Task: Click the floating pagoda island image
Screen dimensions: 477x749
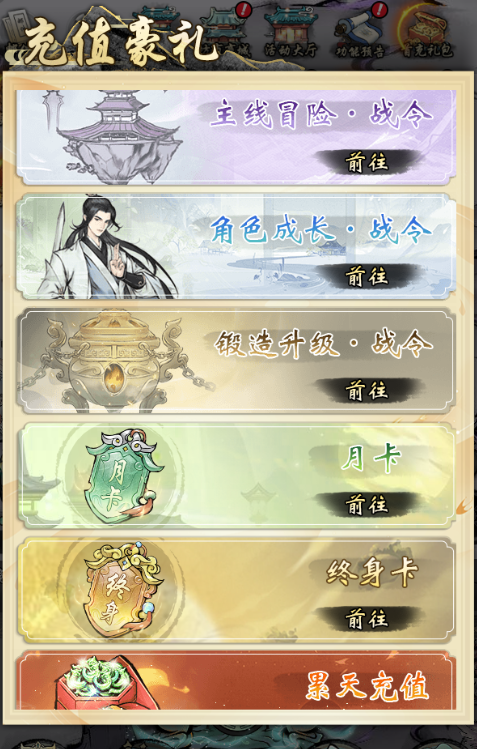Action: coord(115,137)
